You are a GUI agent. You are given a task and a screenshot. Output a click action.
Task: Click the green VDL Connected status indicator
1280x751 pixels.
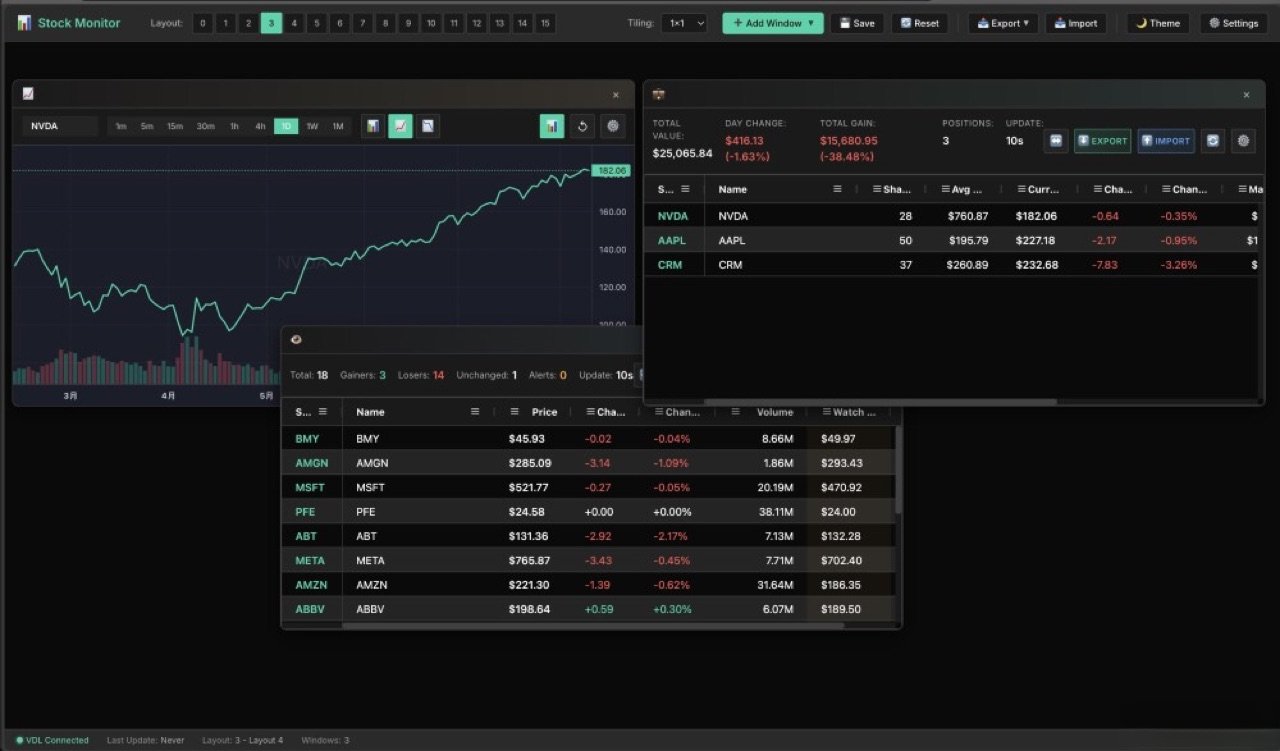click(x=19, y=741)
